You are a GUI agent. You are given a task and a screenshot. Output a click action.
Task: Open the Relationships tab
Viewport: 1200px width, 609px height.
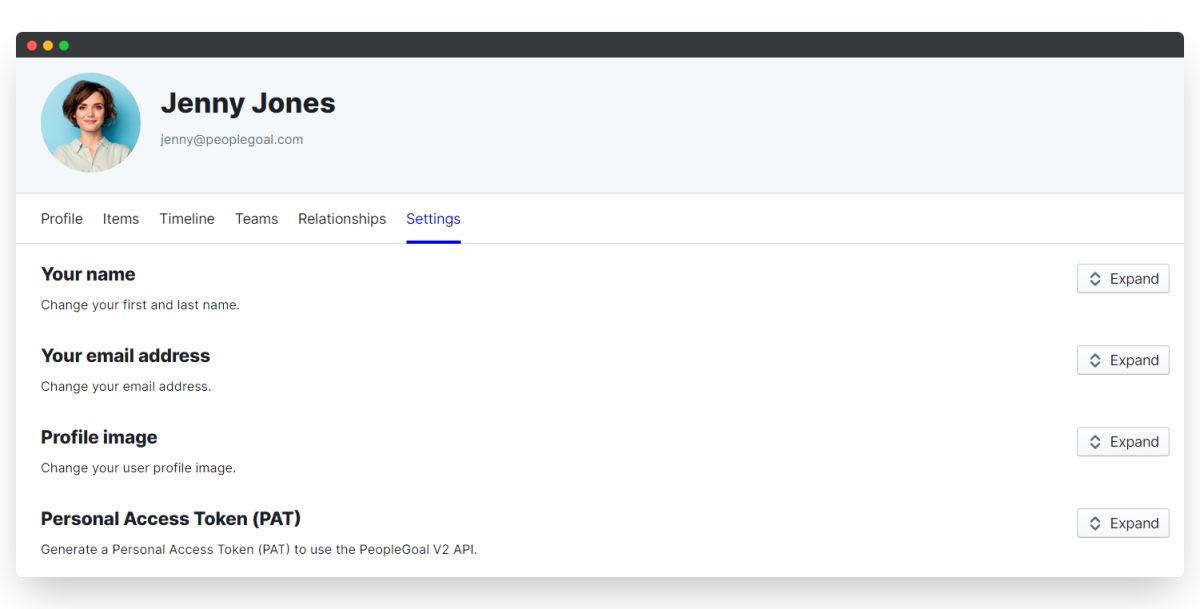342,219
